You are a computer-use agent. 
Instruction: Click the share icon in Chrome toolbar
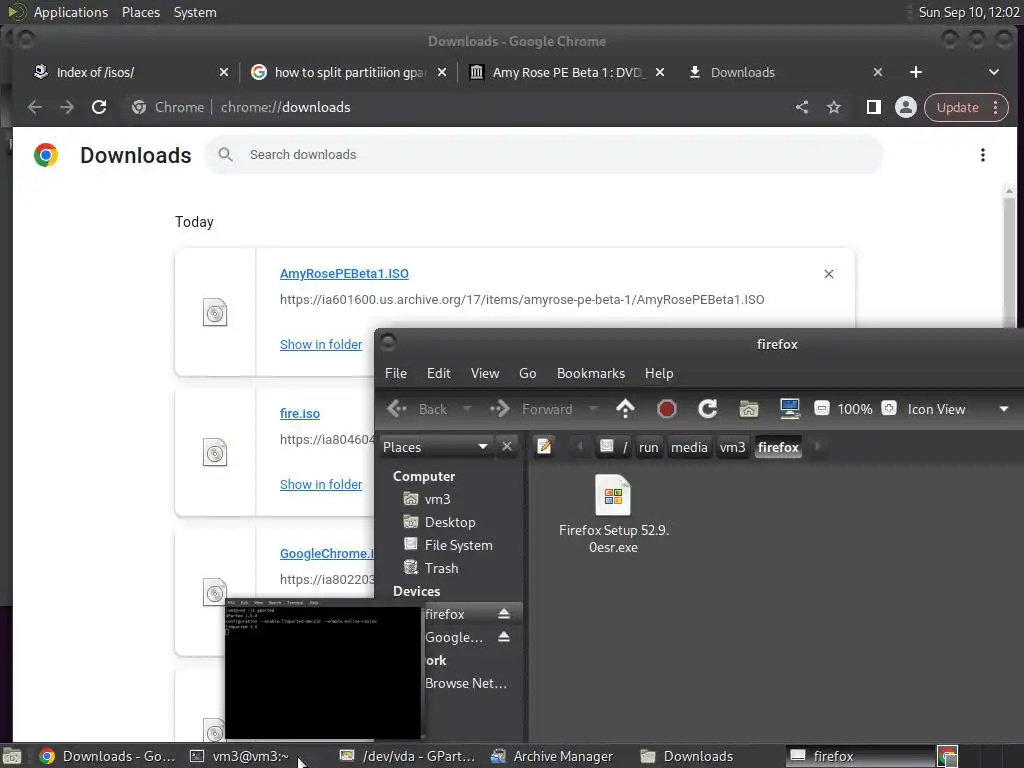click(802, 107)
